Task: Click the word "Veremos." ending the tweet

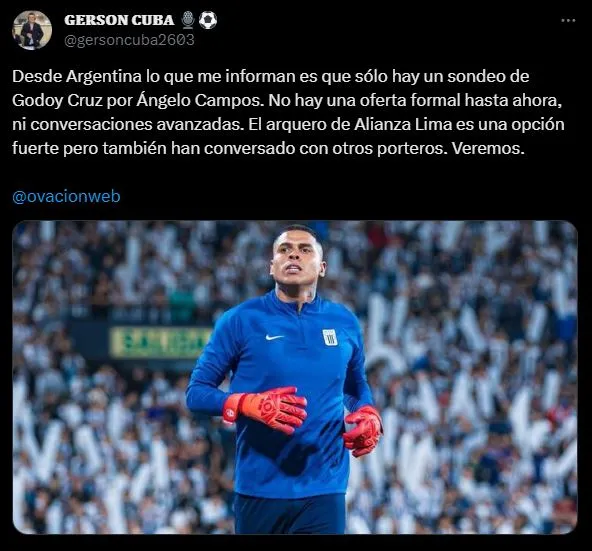Action: point(488,148)
